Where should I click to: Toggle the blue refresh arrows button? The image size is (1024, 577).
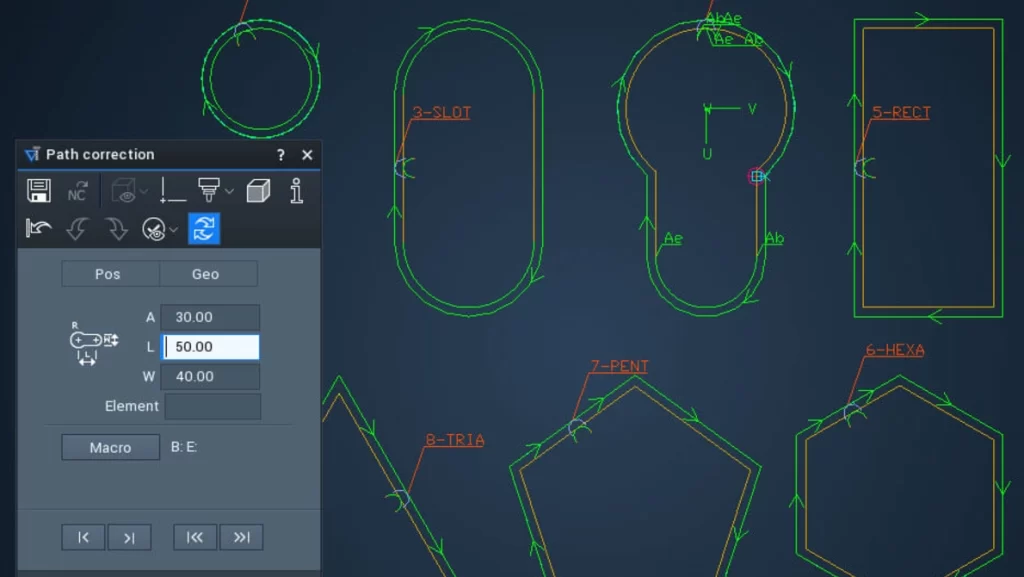pos(204,229)
